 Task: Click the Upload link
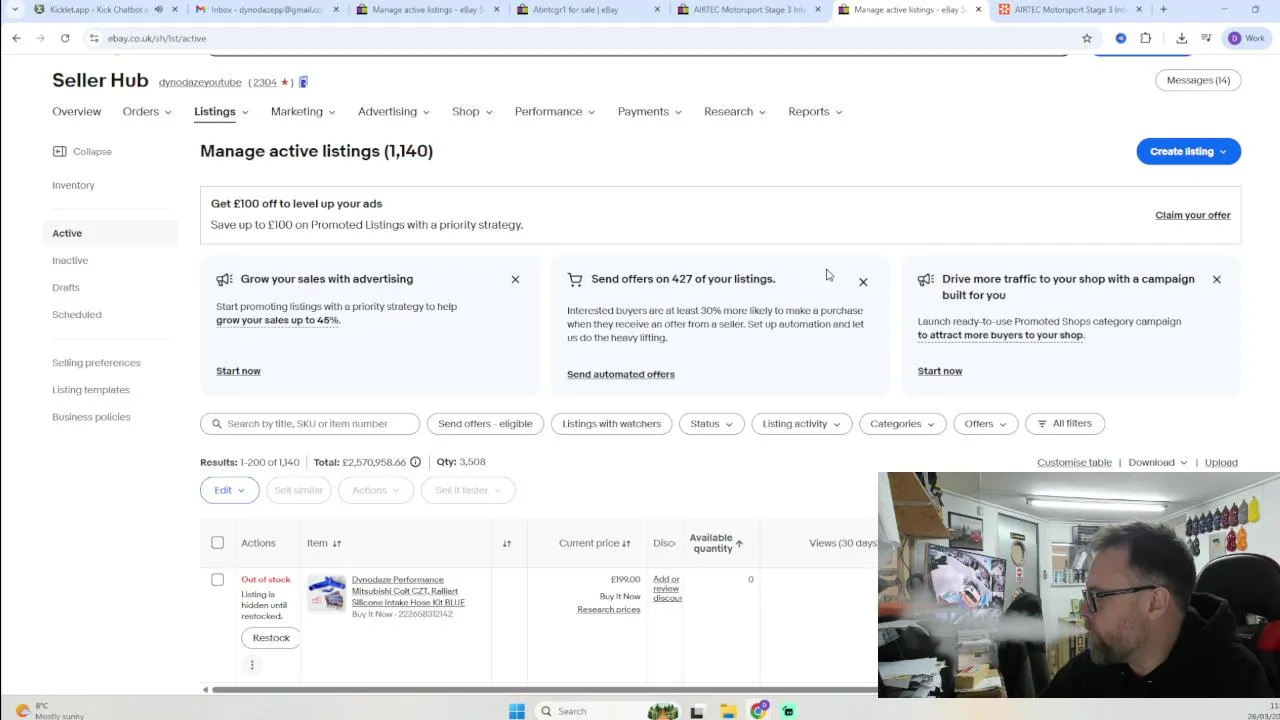pos(1221,463)
